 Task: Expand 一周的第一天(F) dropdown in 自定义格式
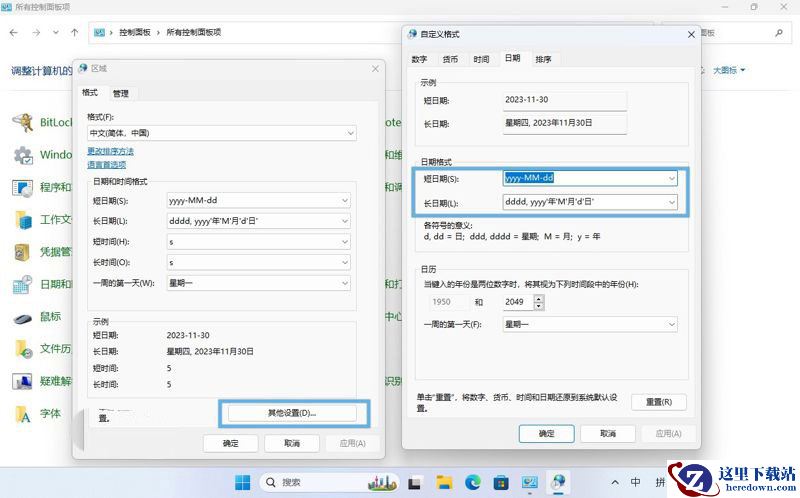(x=671, y=325)
